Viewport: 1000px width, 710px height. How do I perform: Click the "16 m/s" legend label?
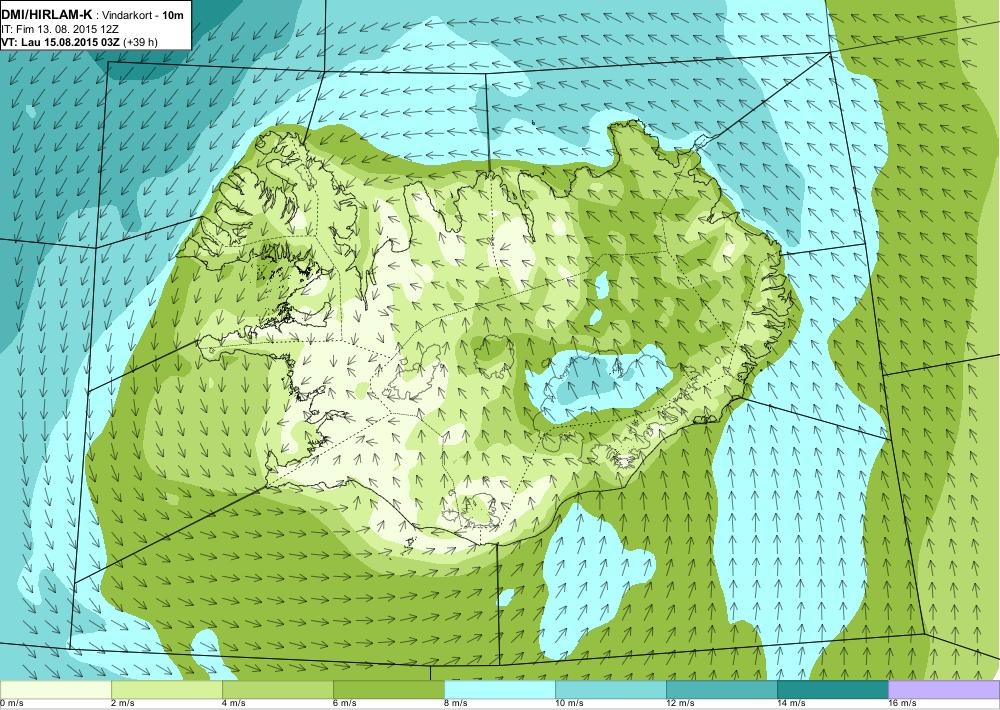[902, 704]
